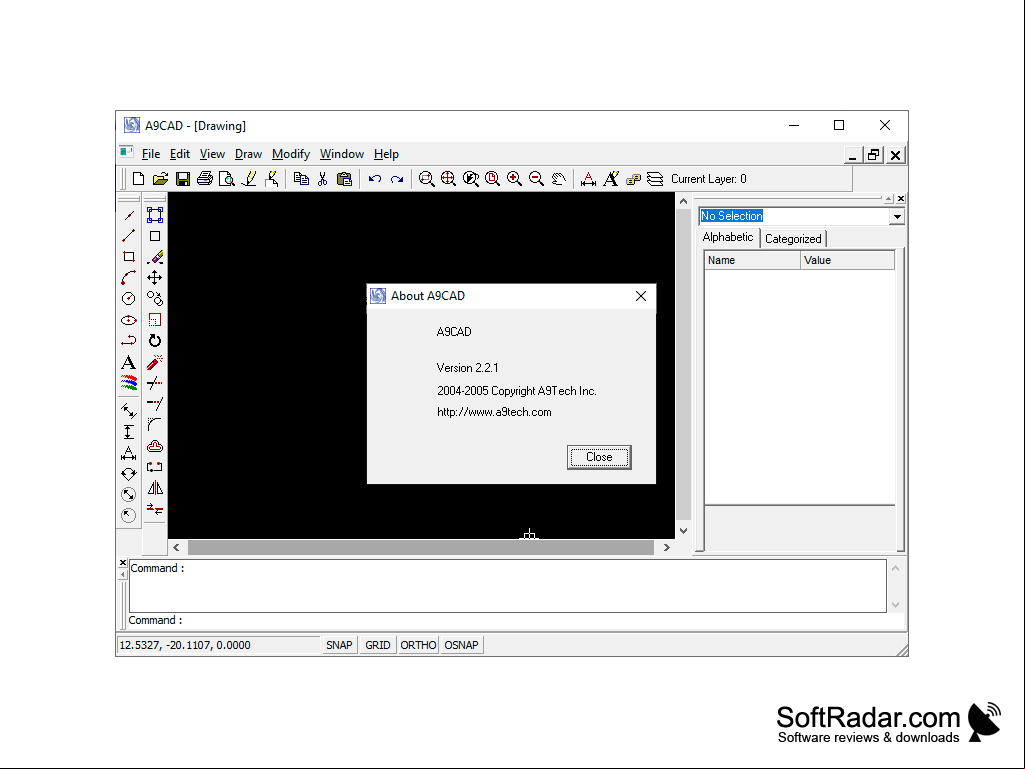Toggle the GRID mode in status bar
Image resolution: width=1025 pixels, height=769 pixels.
[x=378, y=645]
